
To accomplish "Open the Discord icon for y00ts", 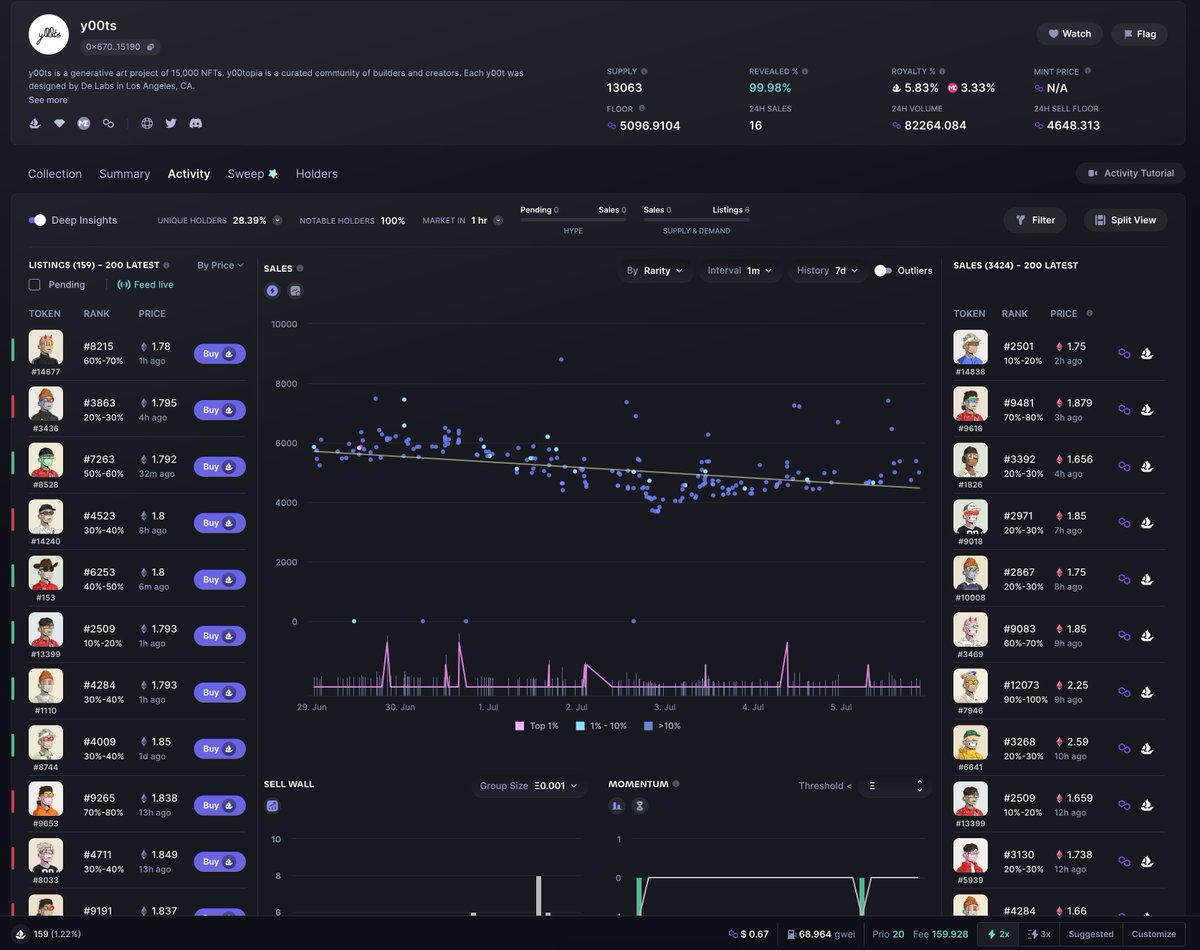I will (x=196, y=123).
